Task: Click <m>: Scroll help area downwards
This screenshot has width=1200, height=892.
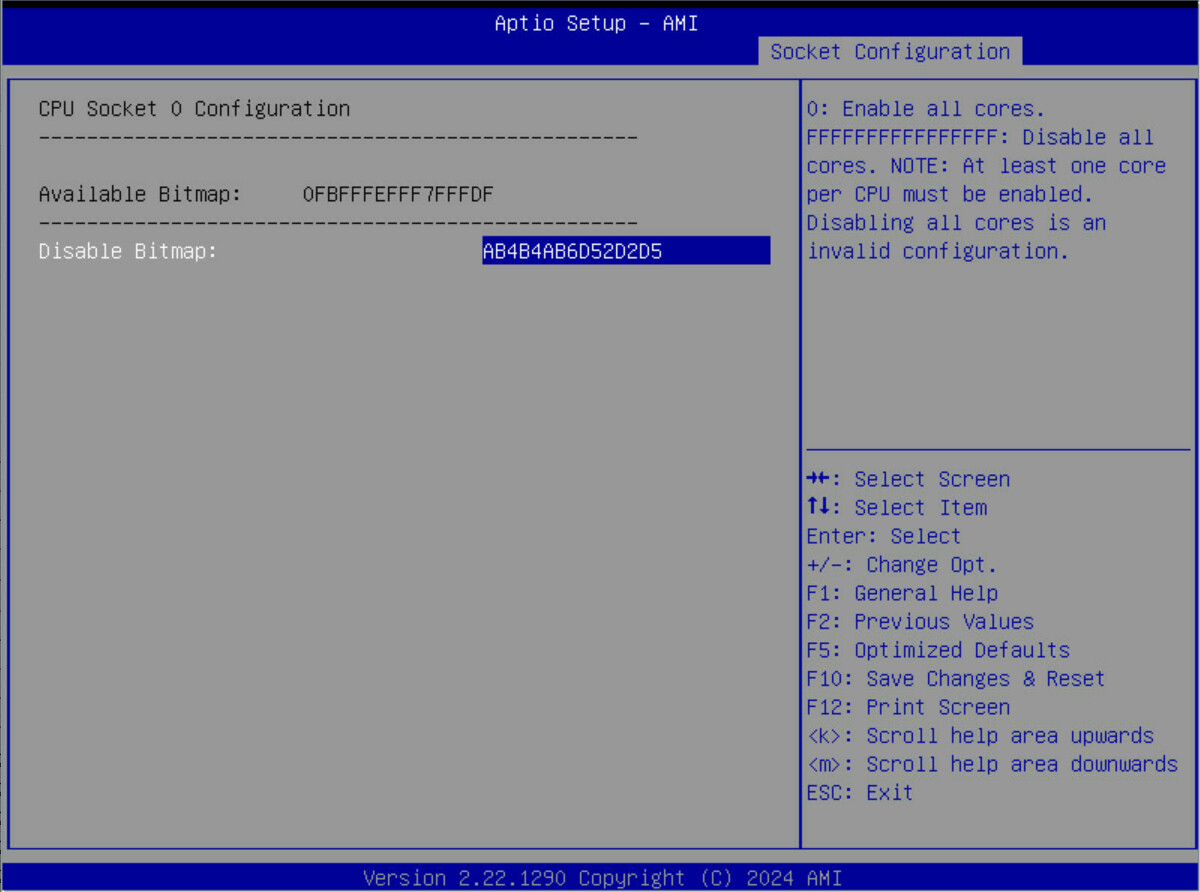Action: point(991,764)
